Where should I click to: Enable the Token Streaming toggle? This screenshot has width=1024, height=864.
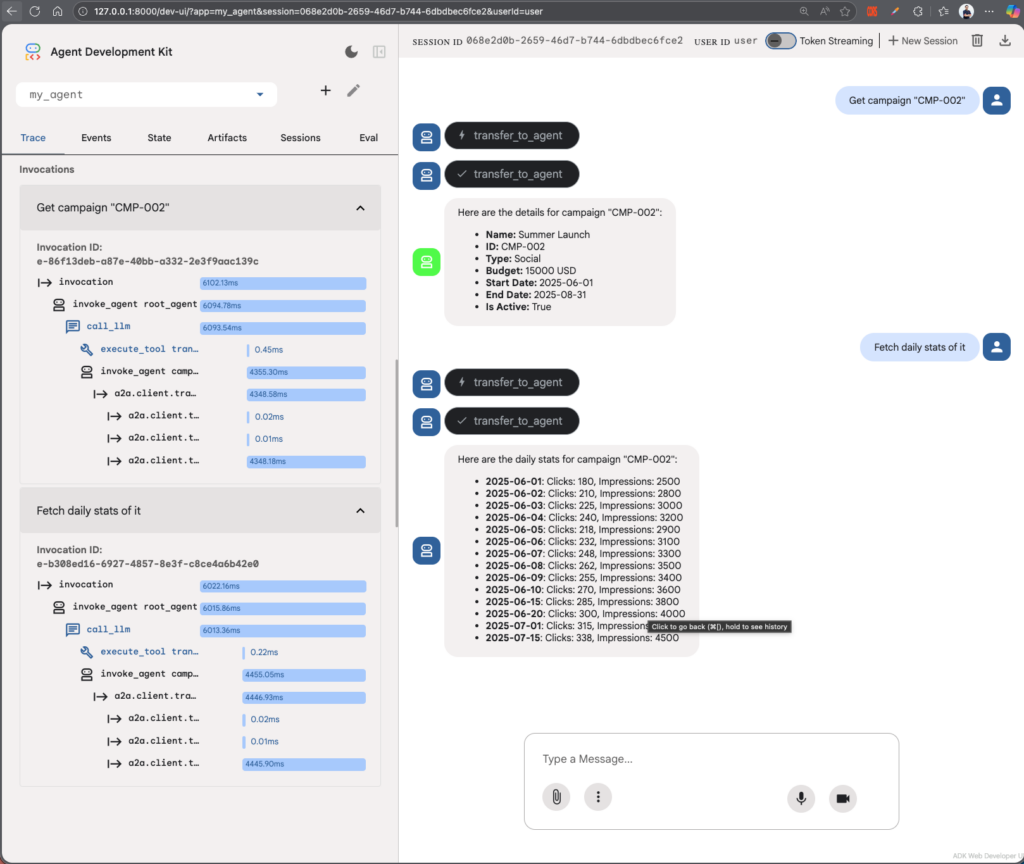point(780,41)
